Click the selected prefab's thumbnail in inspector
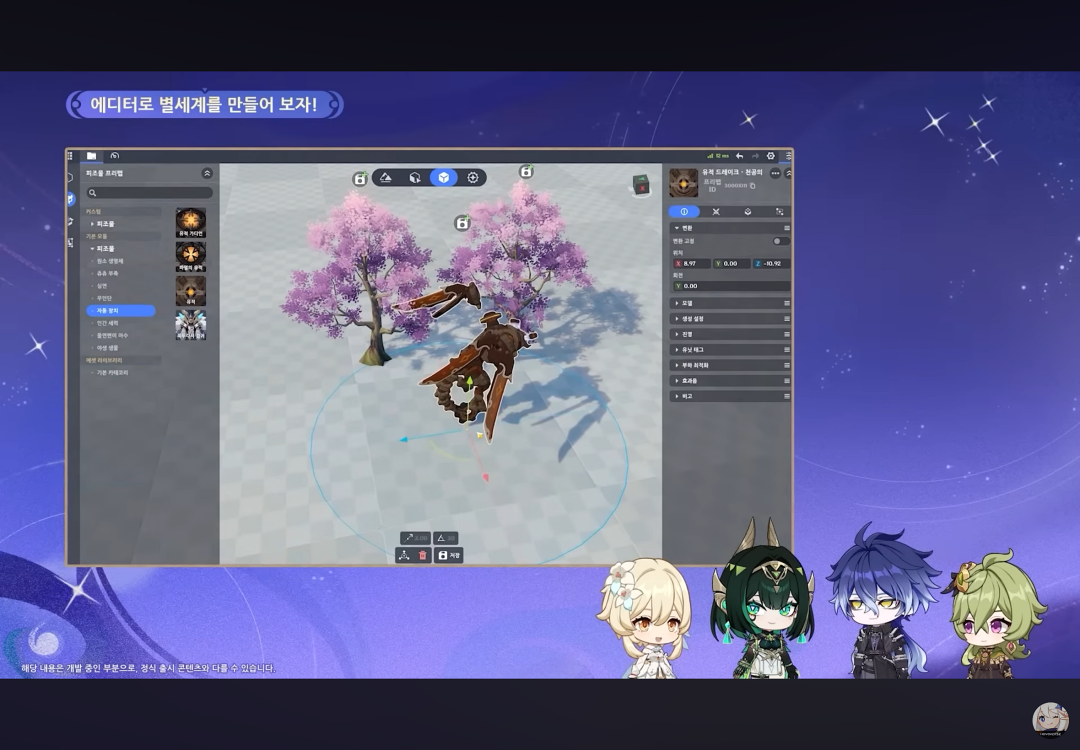This screenshot has width=1080, height=750. click(683, 183)
